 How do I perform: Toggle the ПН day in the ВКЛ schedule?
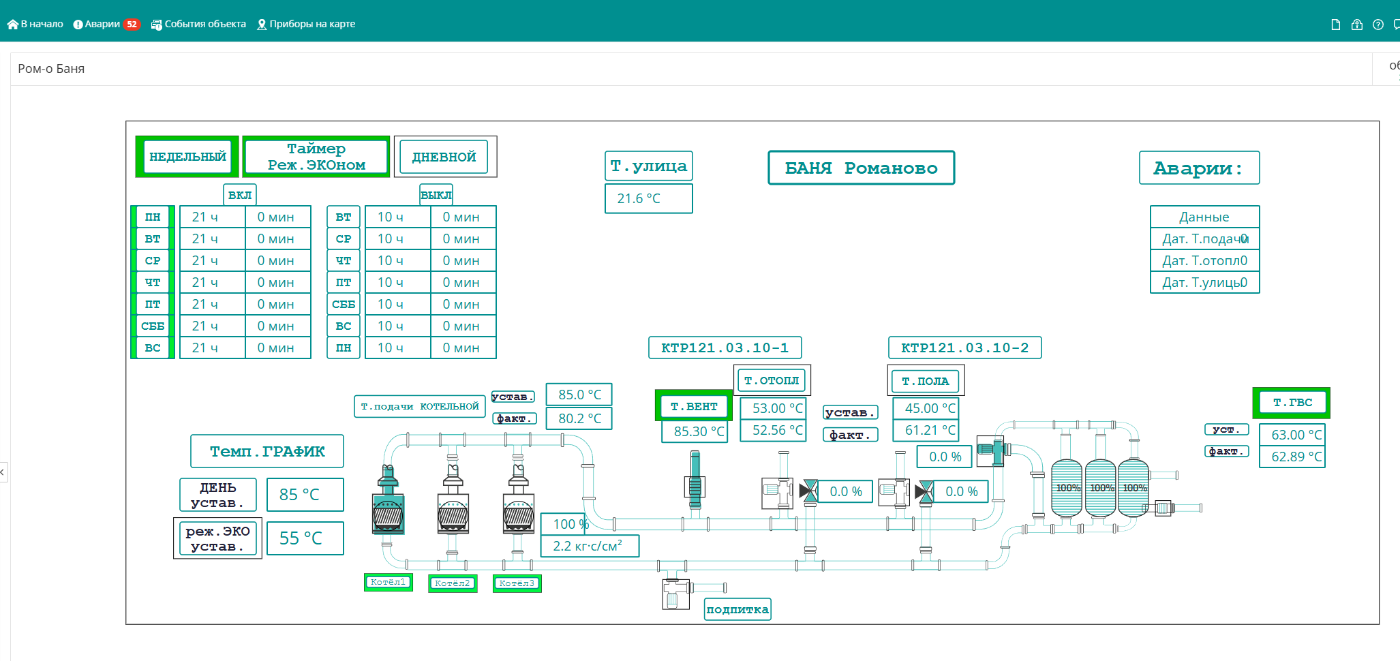pyautogui.click(x=153, y=216)
